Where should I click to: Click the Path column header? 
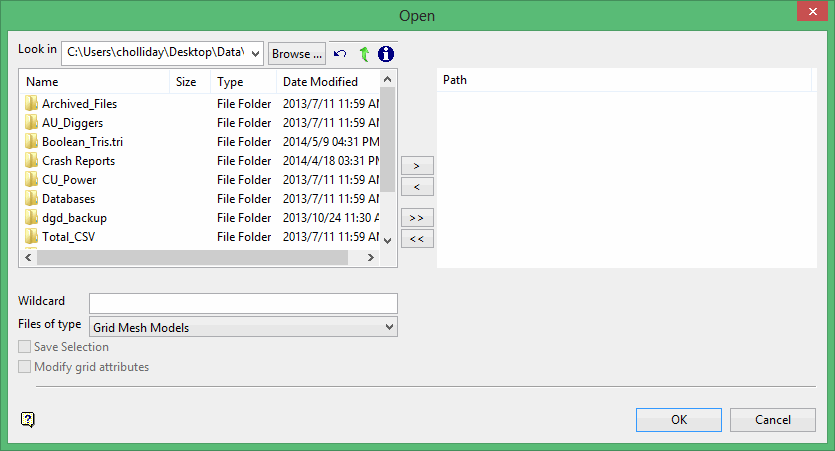[x=625, y=80]
